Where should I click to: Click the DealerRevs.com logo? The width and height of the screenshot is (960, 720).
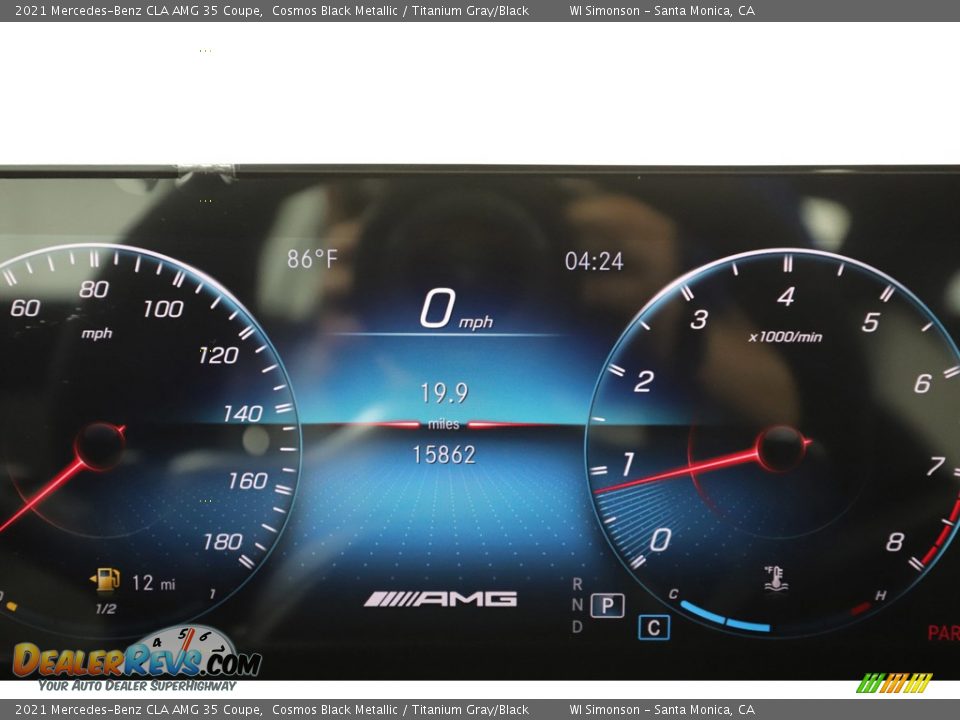[137, 659]
